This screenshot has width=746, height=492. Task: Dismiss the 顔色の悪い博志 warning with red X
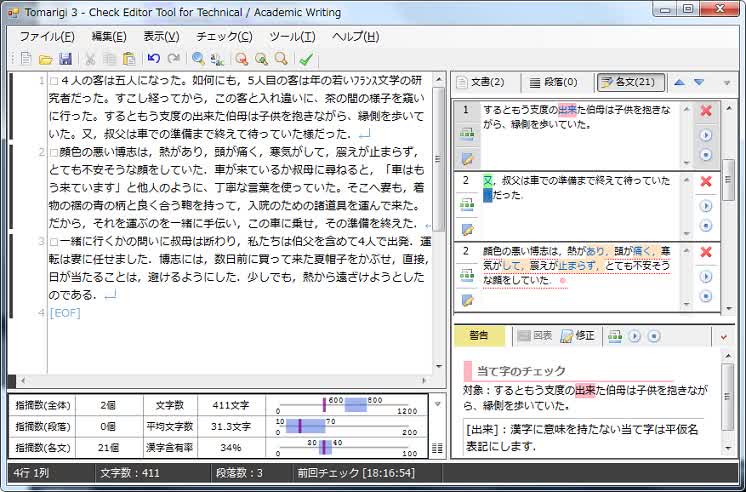click(706, 252)
